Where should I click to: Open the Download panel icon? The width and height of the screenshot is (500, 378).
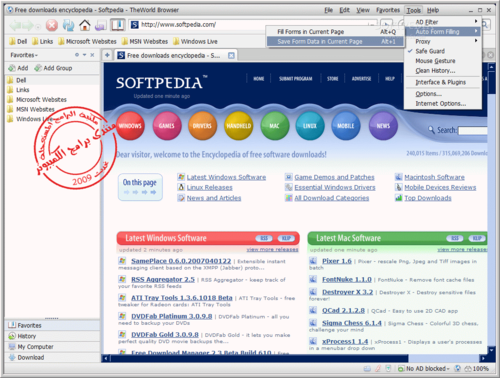12,357
